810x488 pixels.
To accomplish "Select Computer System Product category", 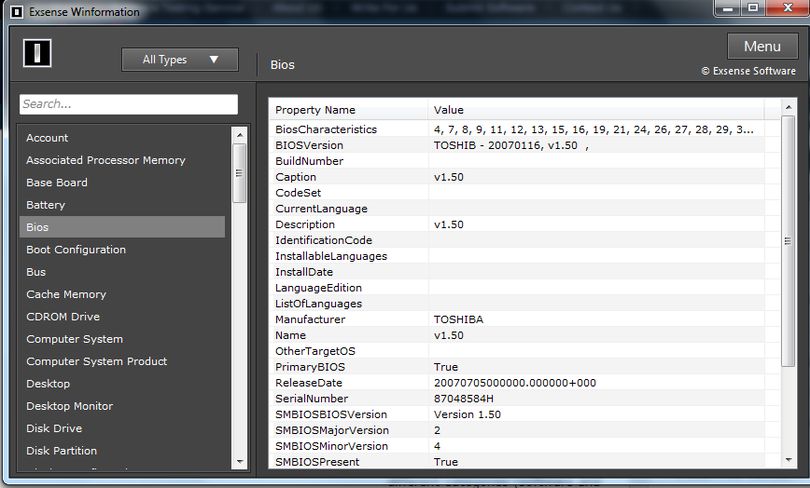I will [x=122, y=361].
